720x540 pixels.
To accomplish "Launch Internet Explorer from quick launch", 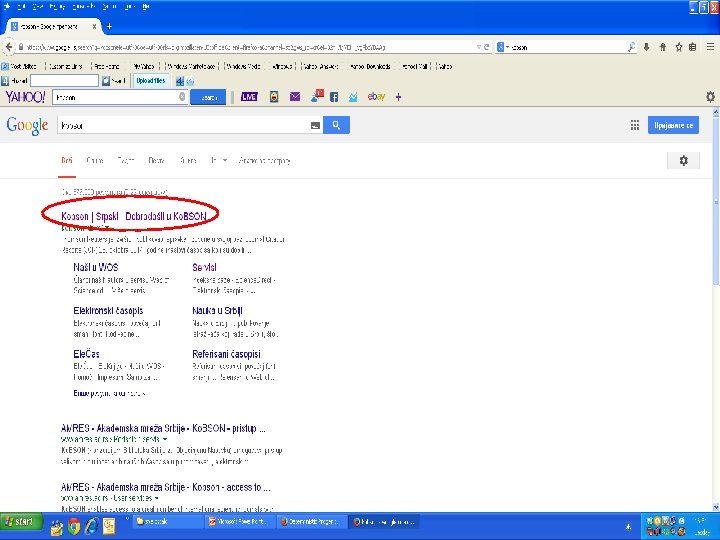I will coord(91,526).
